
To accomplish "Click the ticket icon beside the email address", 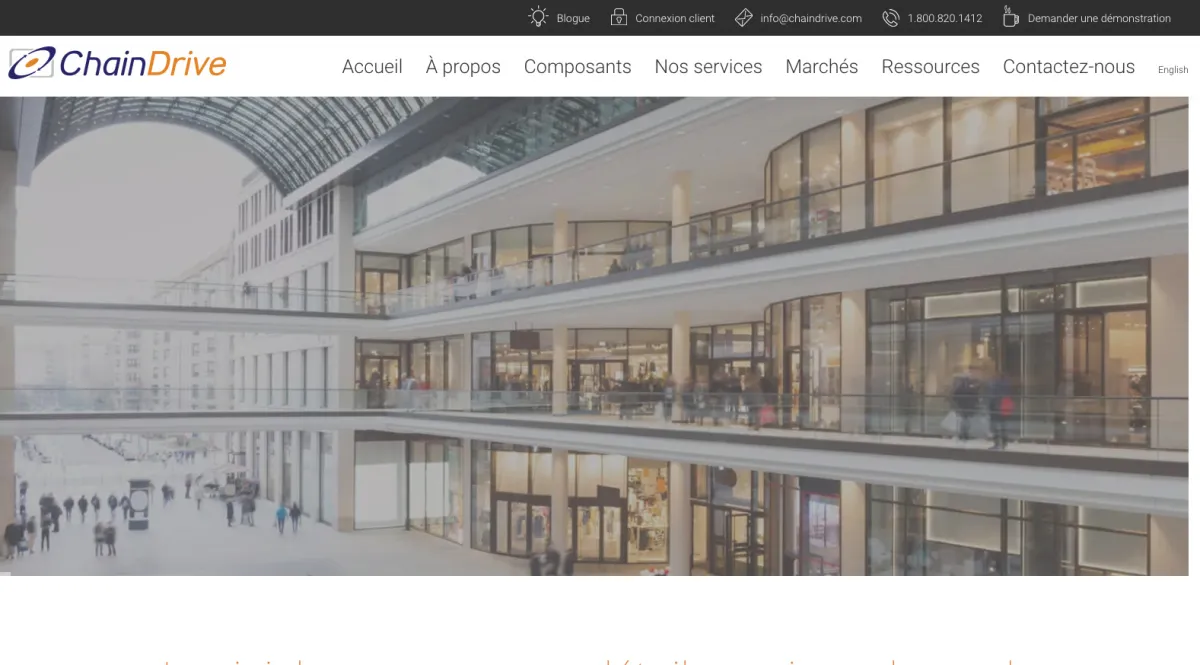I will [x=743, y=18].
